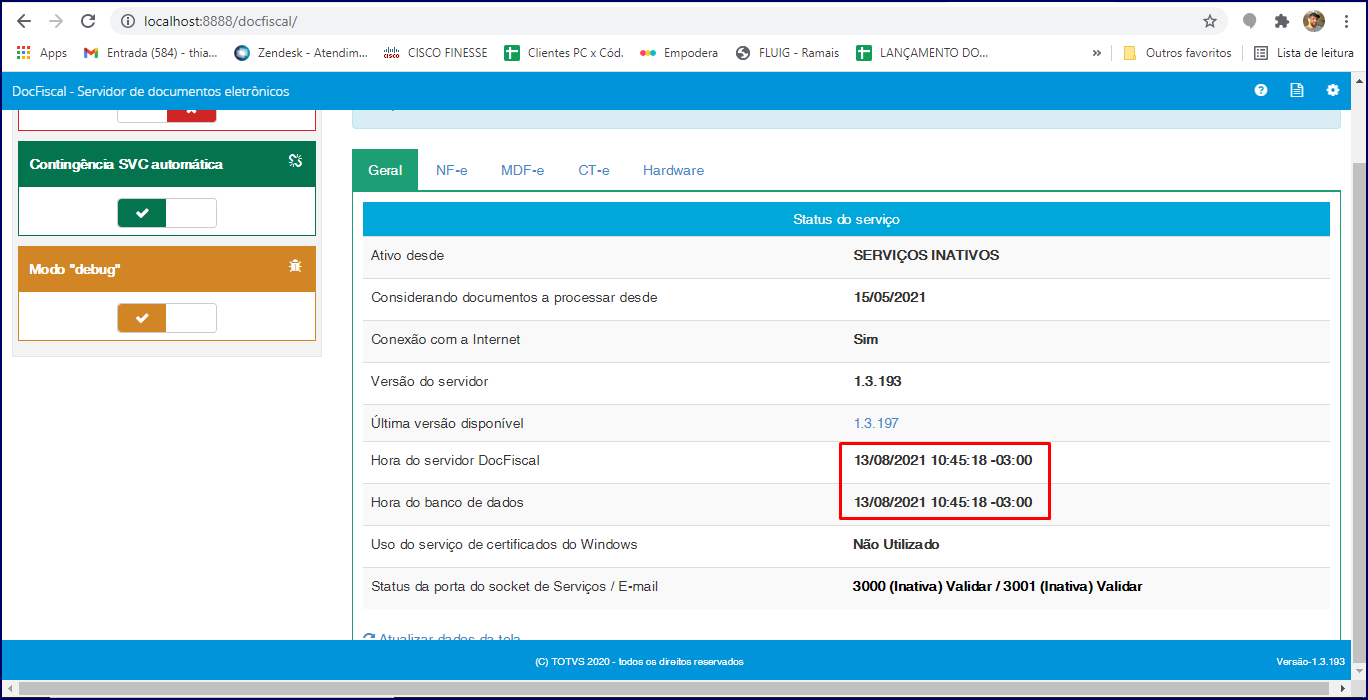Open Clientes PC x Cód. bookmark
This screenshot has width=1368, height=700.
pyautogui.click(x=564, y=53)
